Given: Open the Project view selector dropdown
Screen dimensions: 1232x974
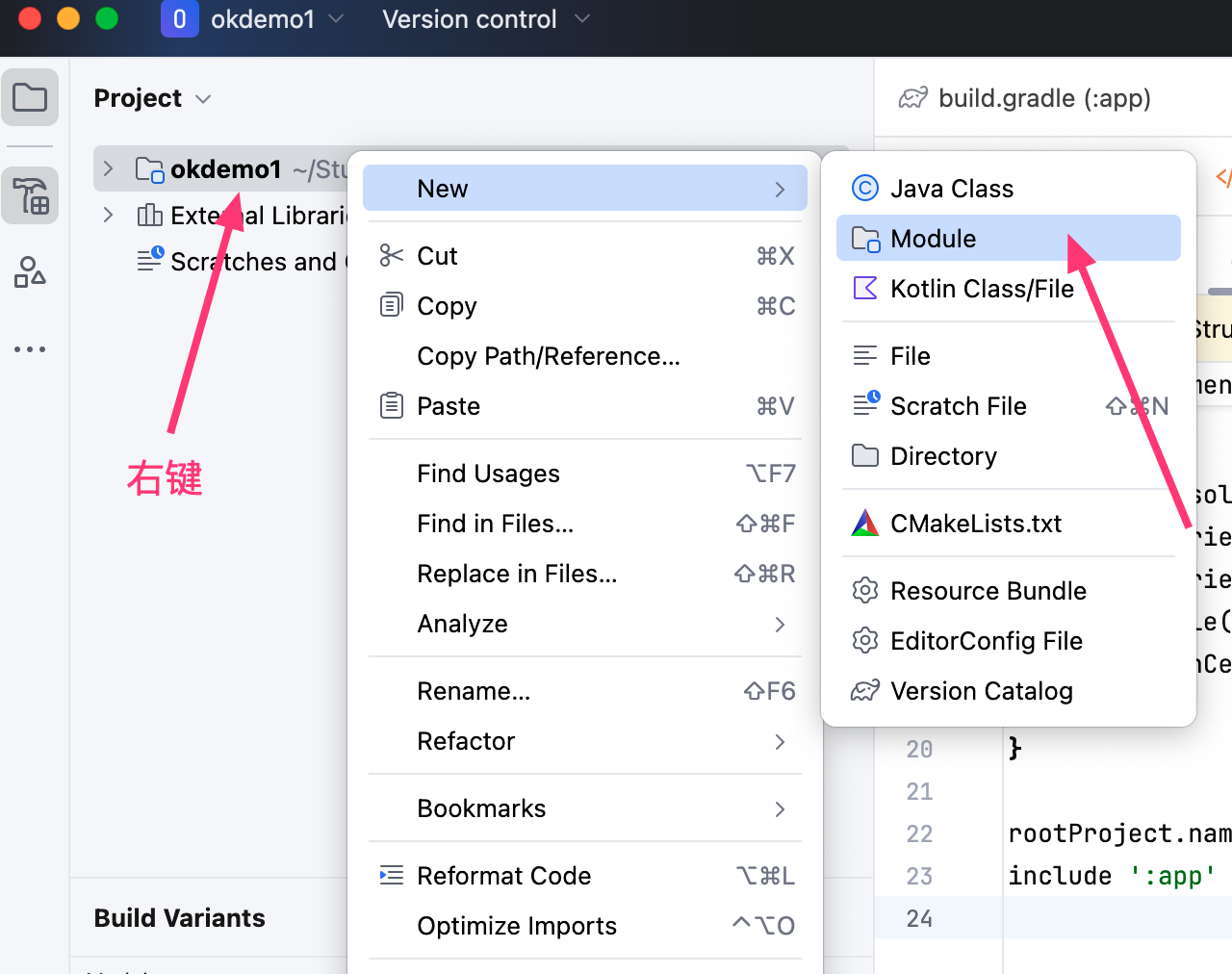Looking at the screenshot, I should point(152,98).
